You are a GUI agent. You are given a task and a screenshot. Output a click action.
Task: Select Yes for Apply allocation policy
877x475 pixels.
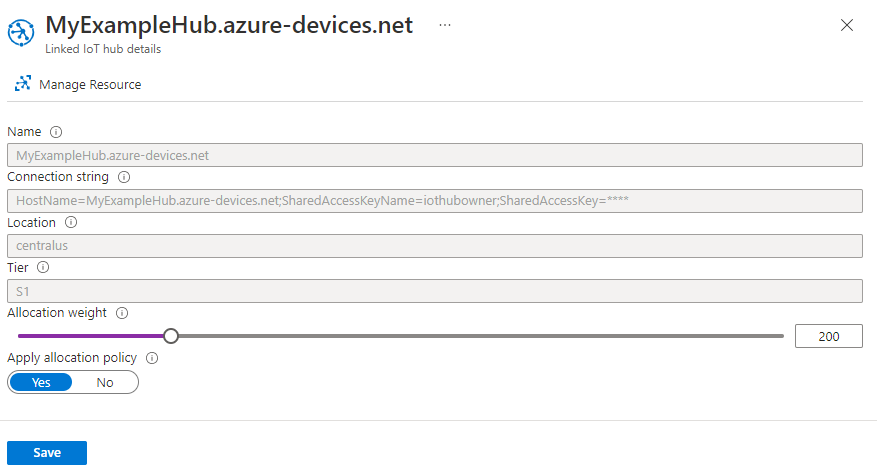tap(41, 382)
